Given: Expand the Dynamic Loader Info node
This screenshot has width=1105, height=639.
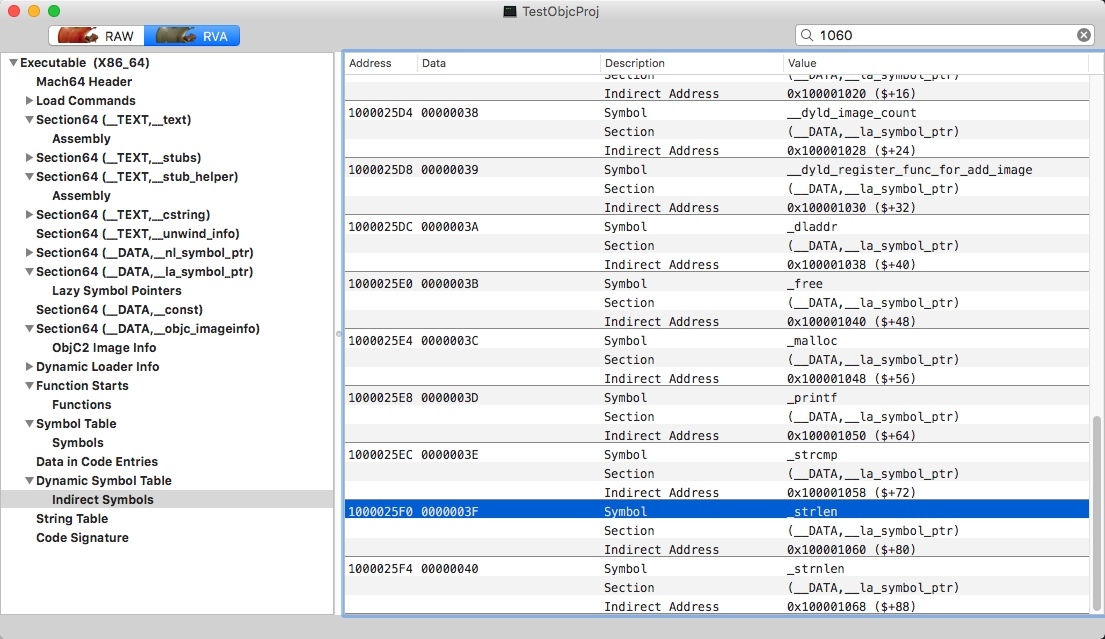Looking at the screenshot, I should pos(29,367).
